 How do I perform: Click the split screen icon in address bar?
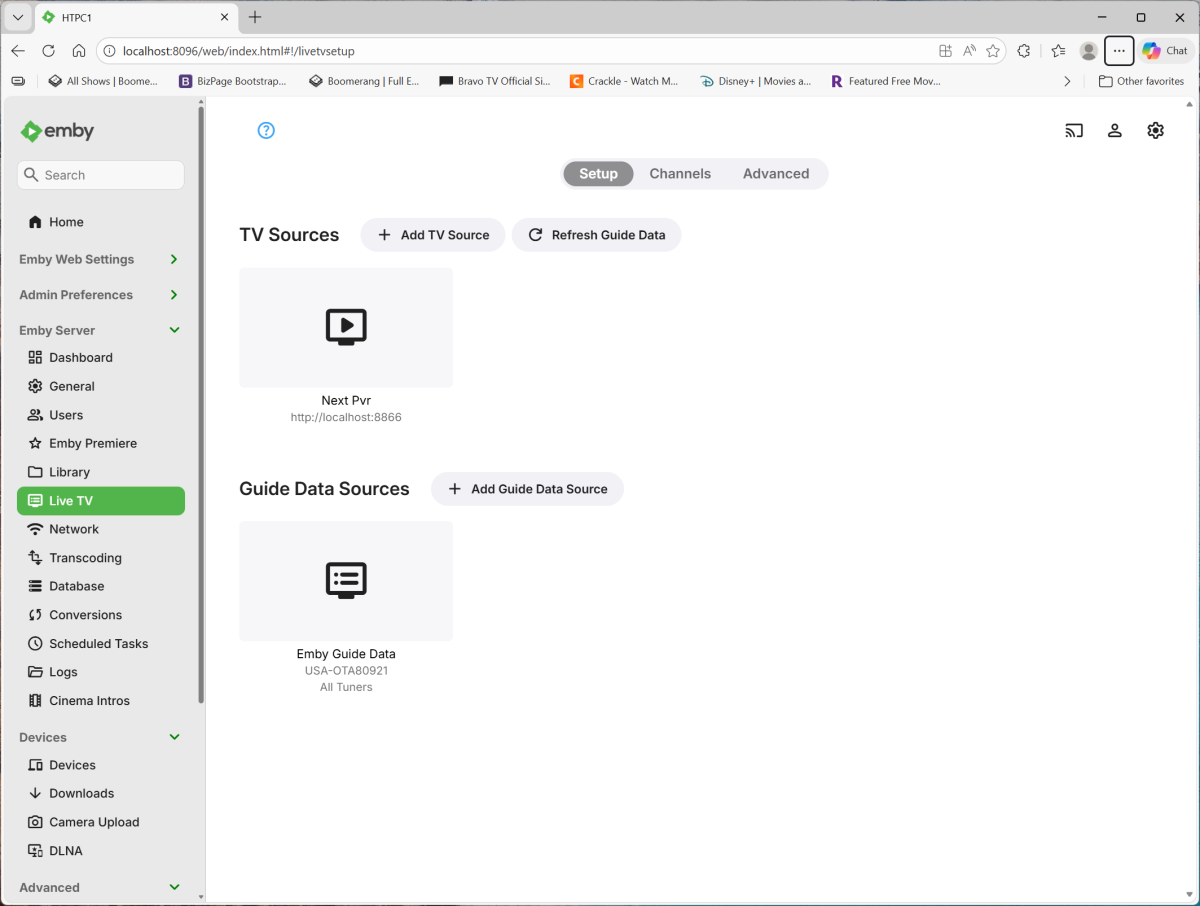tap(945, 51)
